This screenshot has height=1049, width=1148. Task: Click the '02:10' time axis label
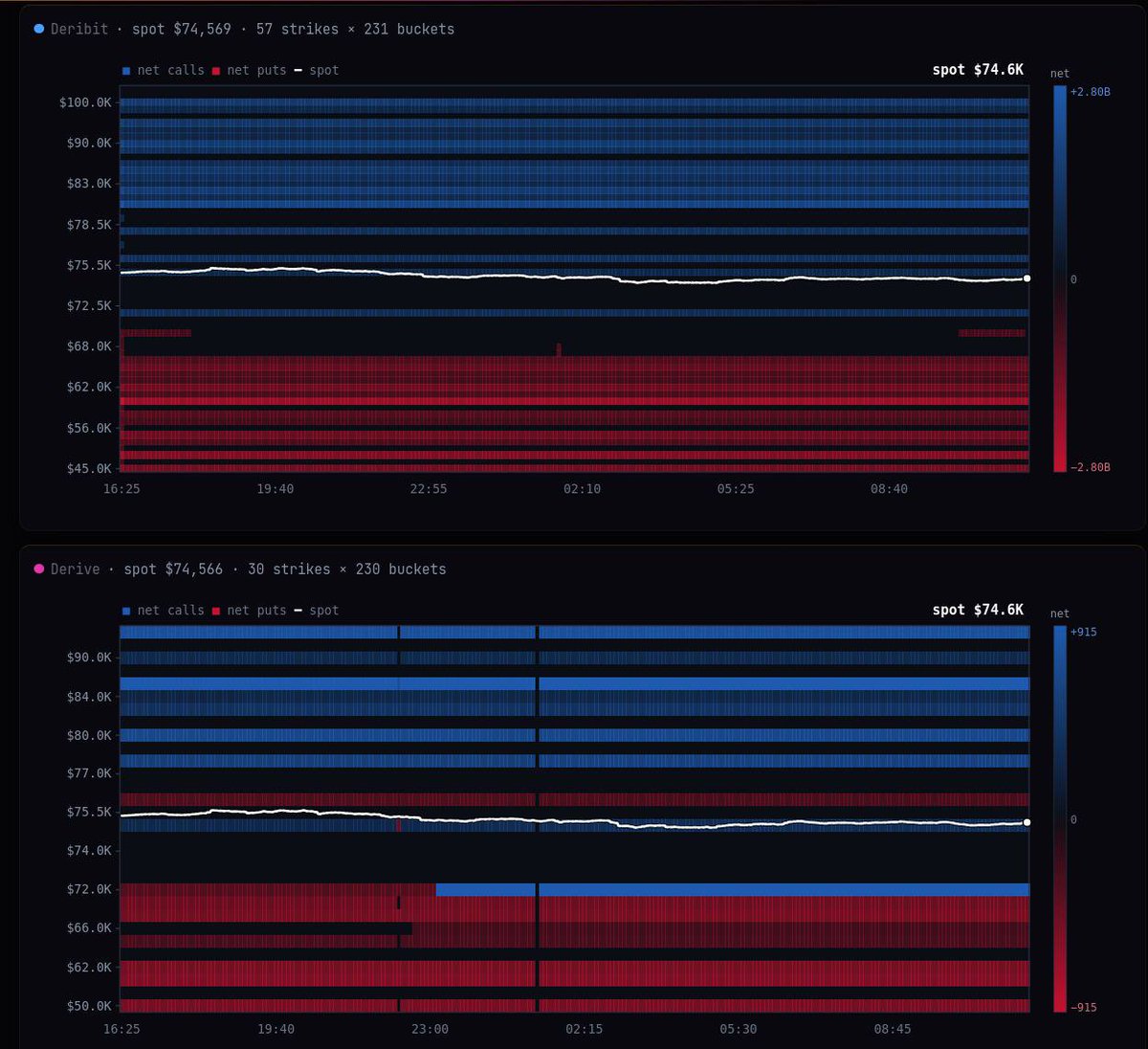582,489
